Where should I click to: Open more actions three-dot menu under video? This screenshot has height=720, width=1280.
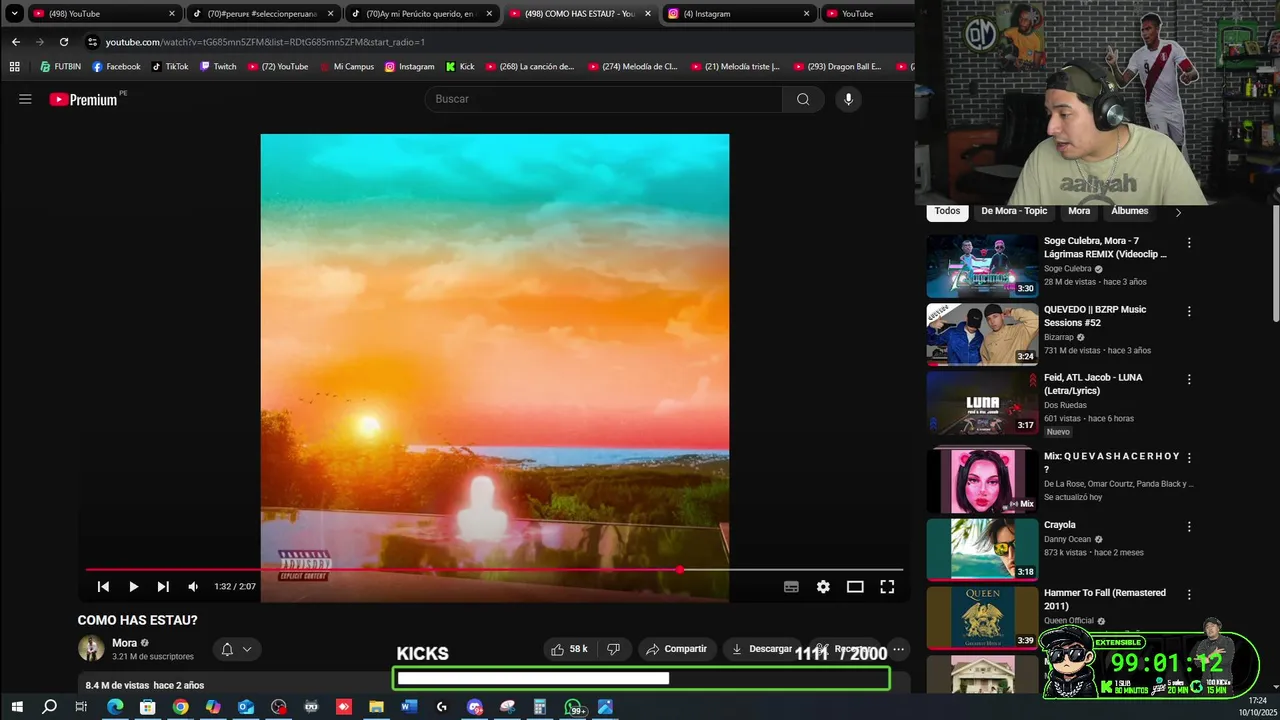[x=898, y=649]
